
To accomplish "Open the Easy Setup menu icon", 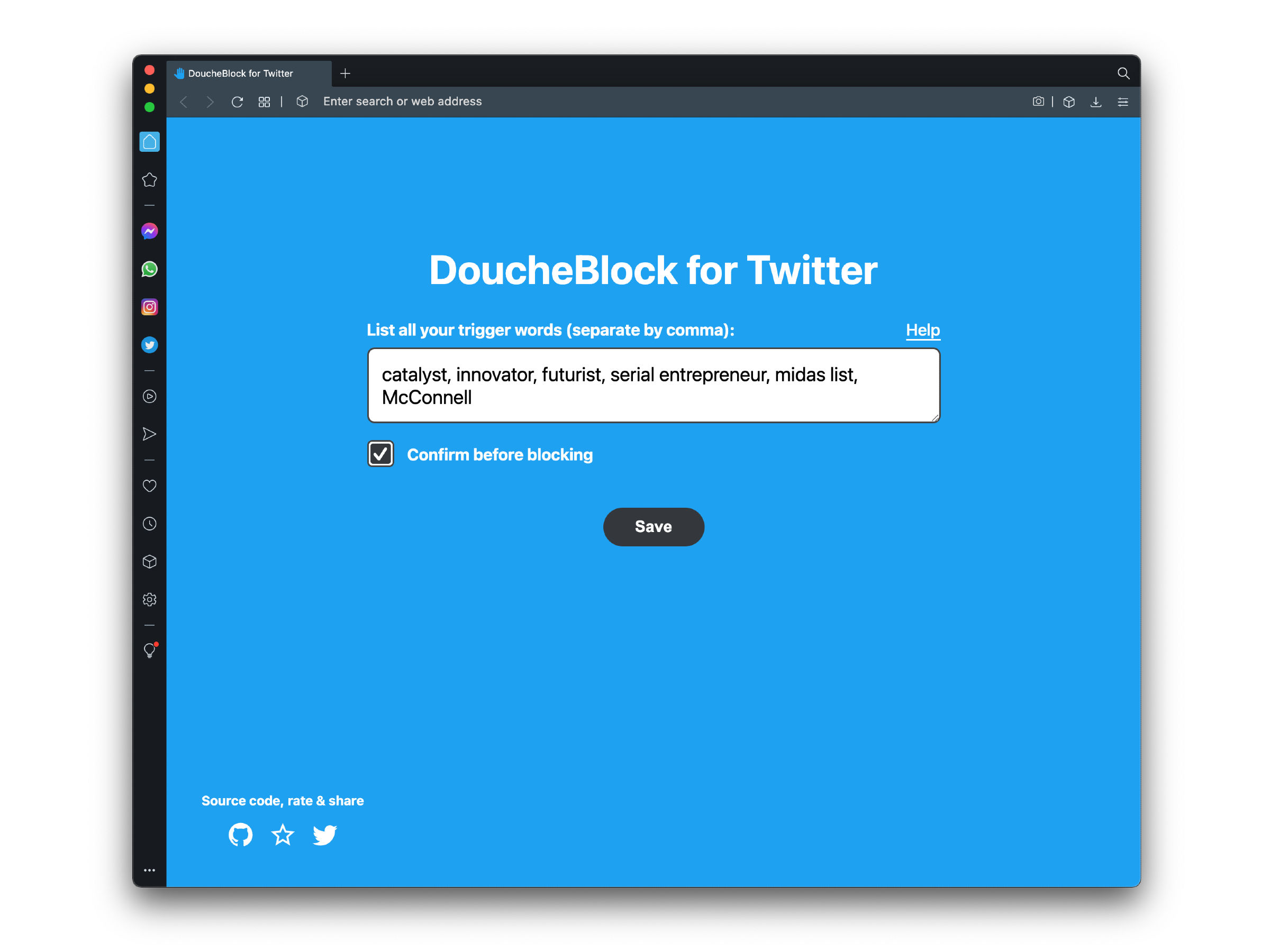I will coord(1122,102).
